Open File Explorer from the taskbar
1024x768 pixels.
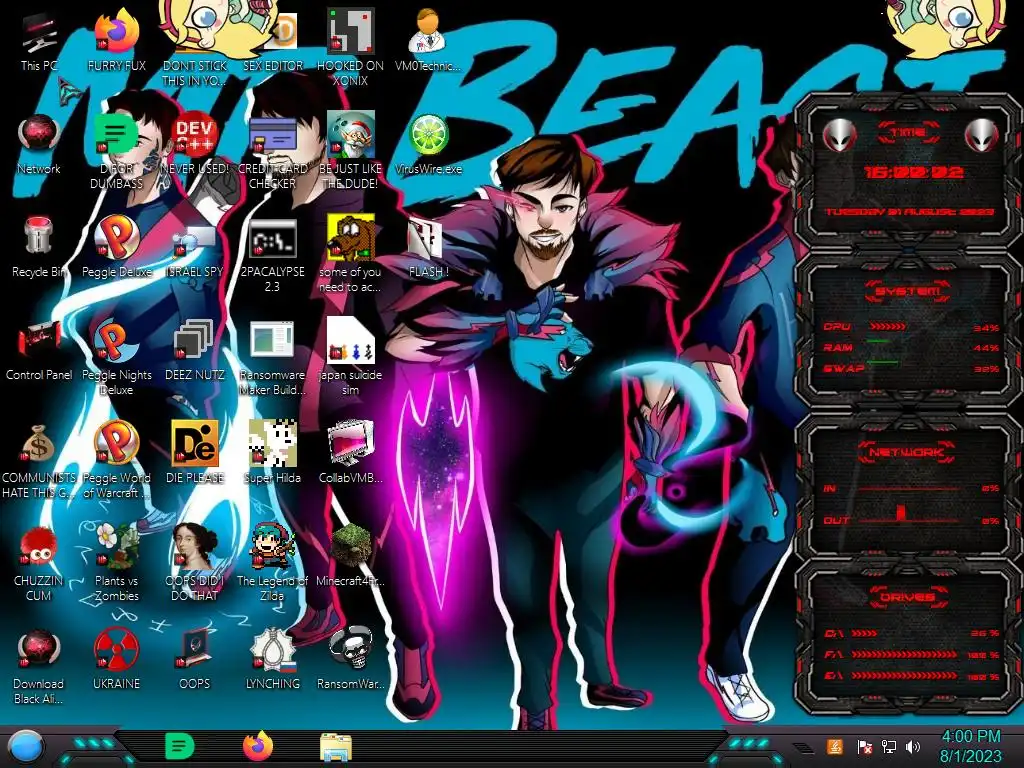pyautogui.click(x=336, y=747)
